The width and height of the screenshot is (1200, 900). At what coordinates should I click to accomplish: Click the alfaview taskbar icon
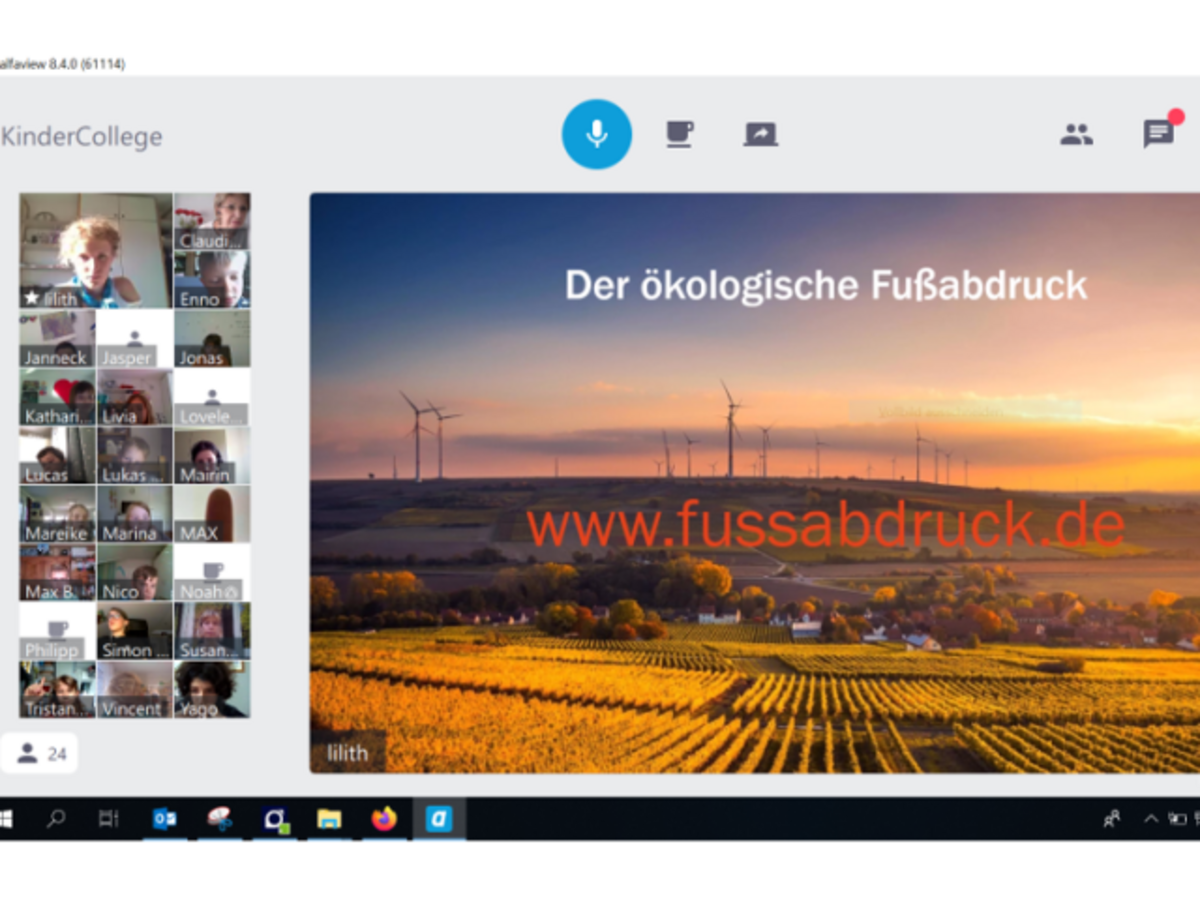click(x=439, y=820)
